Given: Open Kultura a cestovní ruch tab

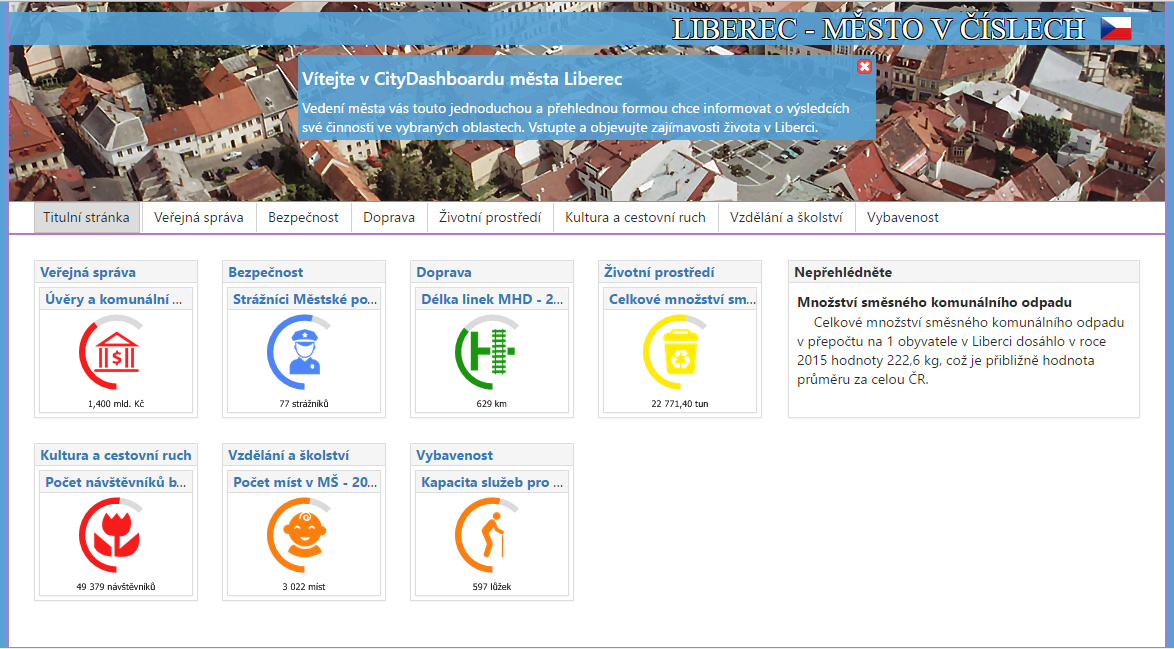Looking at the screenshot, I should click(x=635, y=218).
